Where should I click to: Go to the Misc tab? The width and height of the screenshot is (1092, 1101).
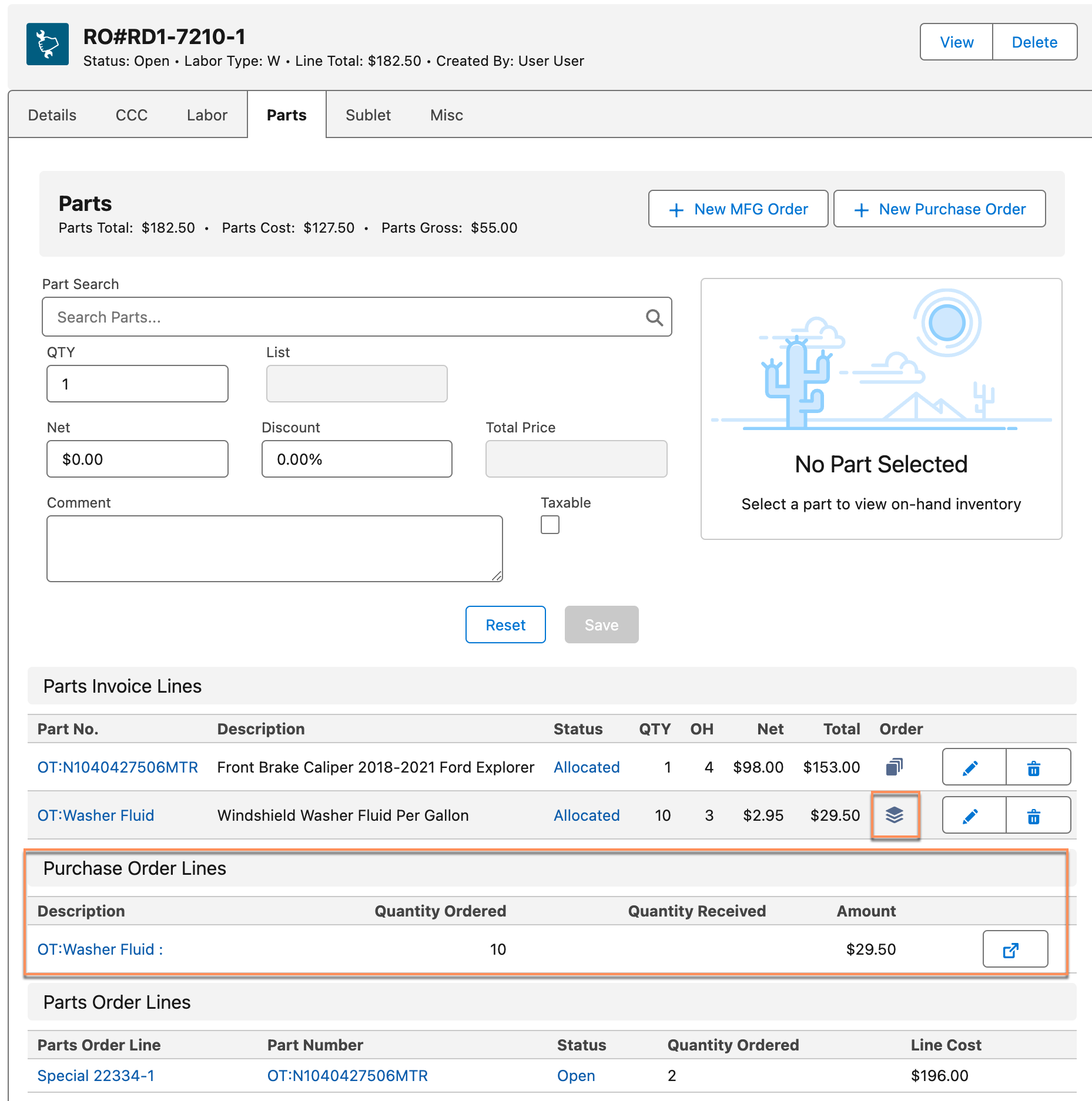click(x=447, y=115)
